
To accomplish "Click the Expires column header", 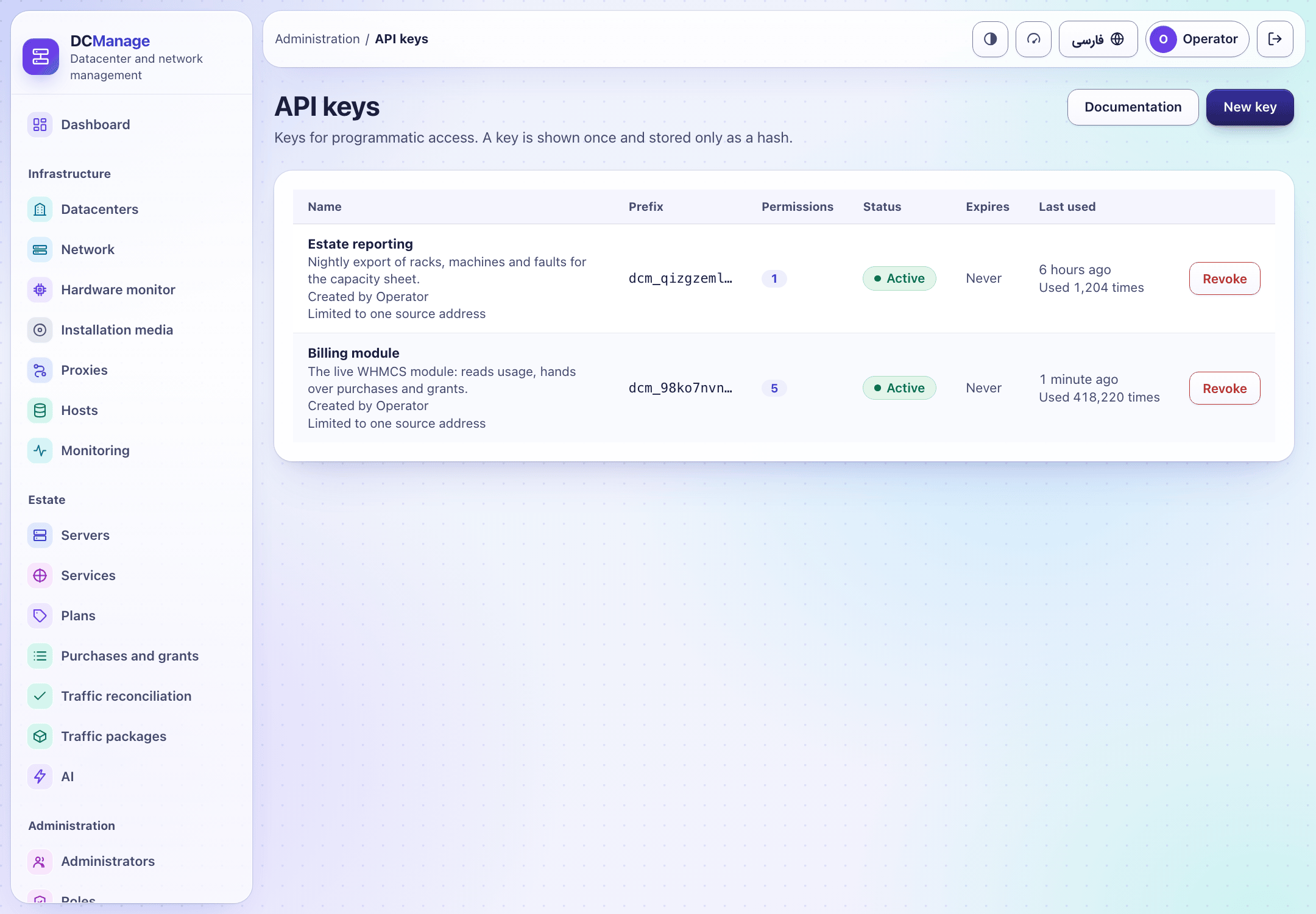I will (987, 207).
